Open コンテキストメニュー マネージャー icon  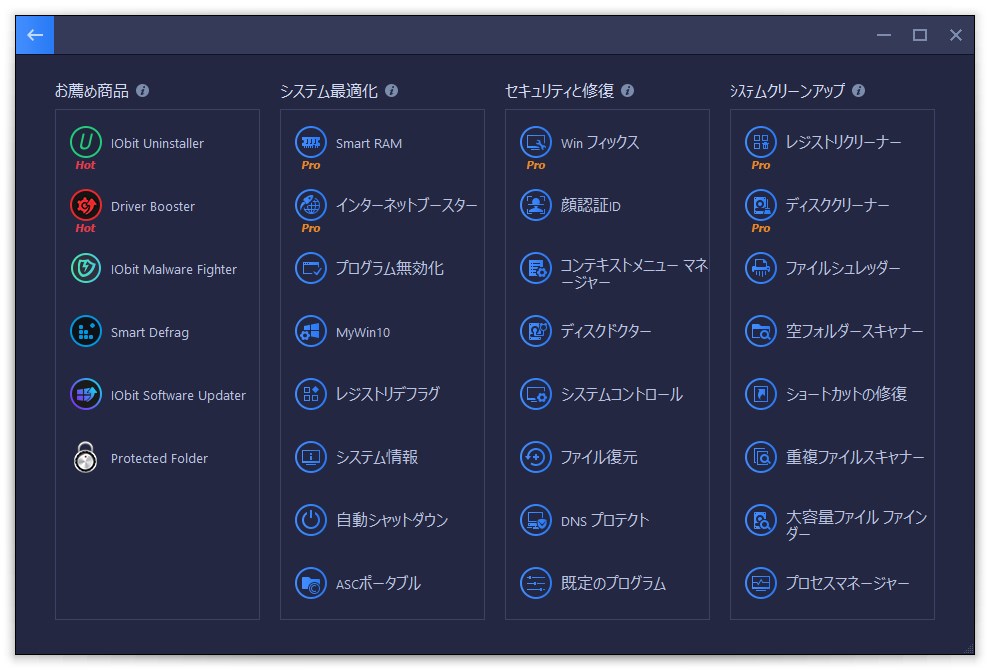[x=535, y=268]
